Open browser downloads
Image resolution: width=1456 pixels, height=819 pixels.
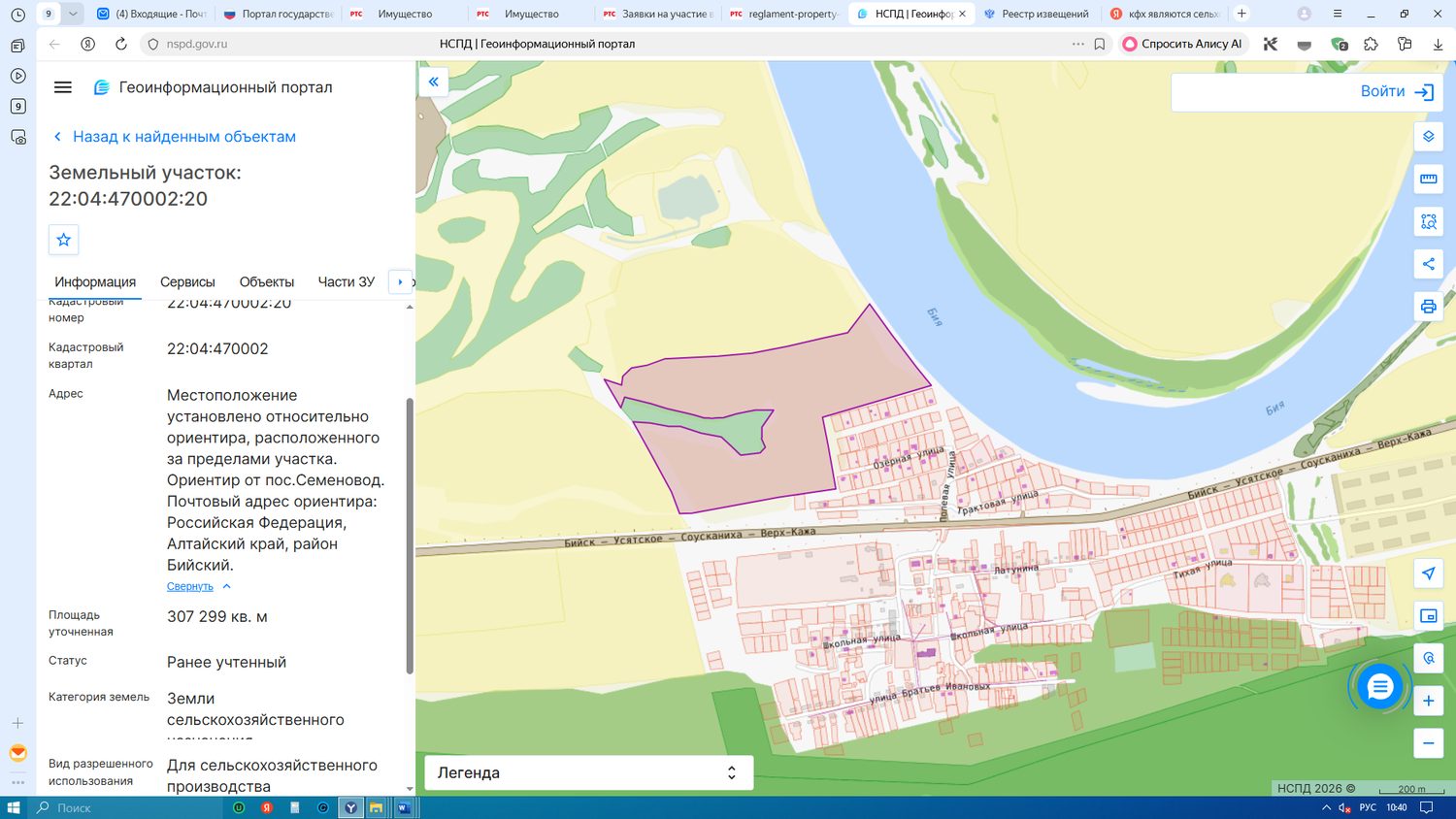tap(1438, 44)
